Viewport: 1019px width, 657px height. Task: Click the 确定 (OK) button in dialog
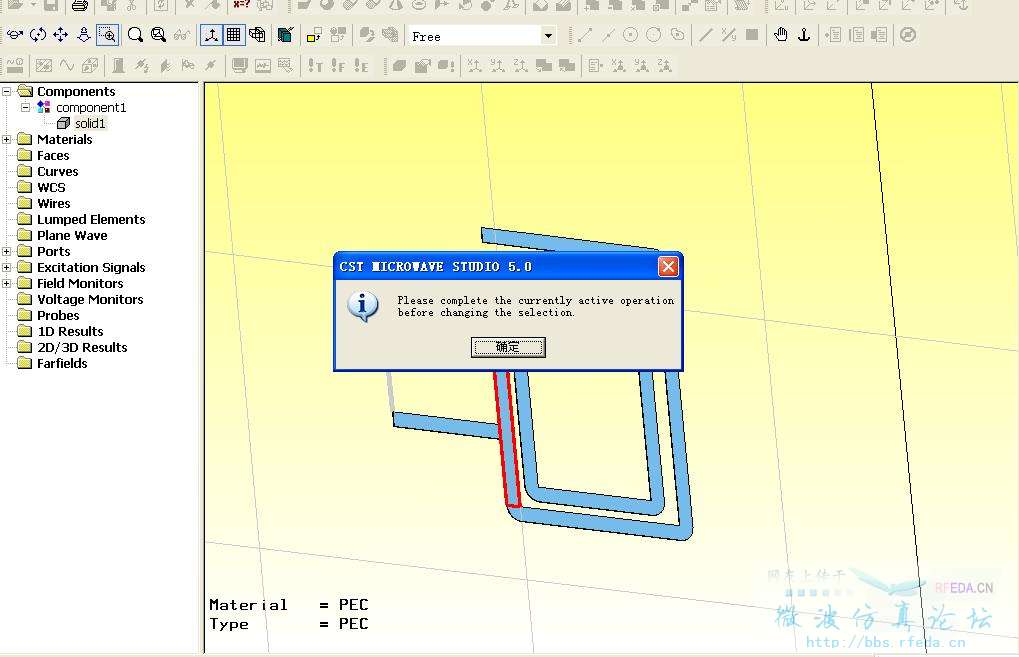pos(508,347)
